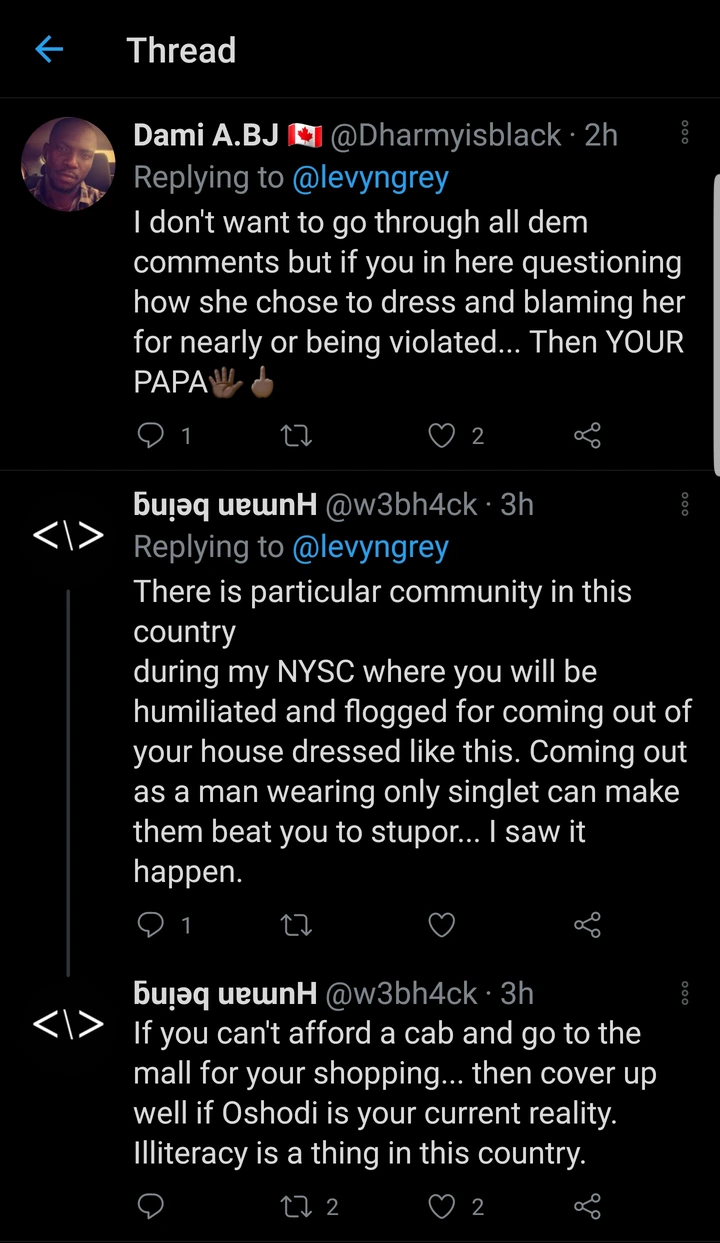Share Dami A.BJ's tweet
The image size is (720, 1243).
587,435
